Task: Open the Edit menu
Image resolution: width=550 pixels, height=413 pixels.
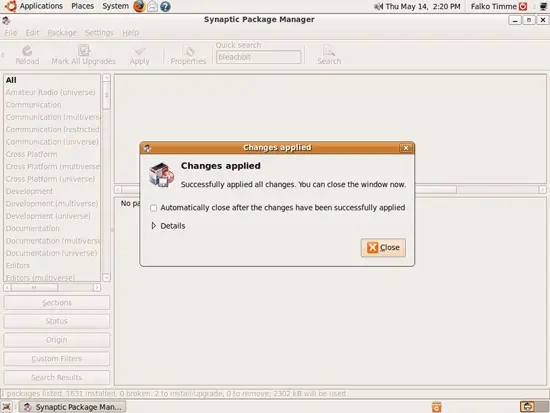Action: pyautogui.click(x=32, y=33)
